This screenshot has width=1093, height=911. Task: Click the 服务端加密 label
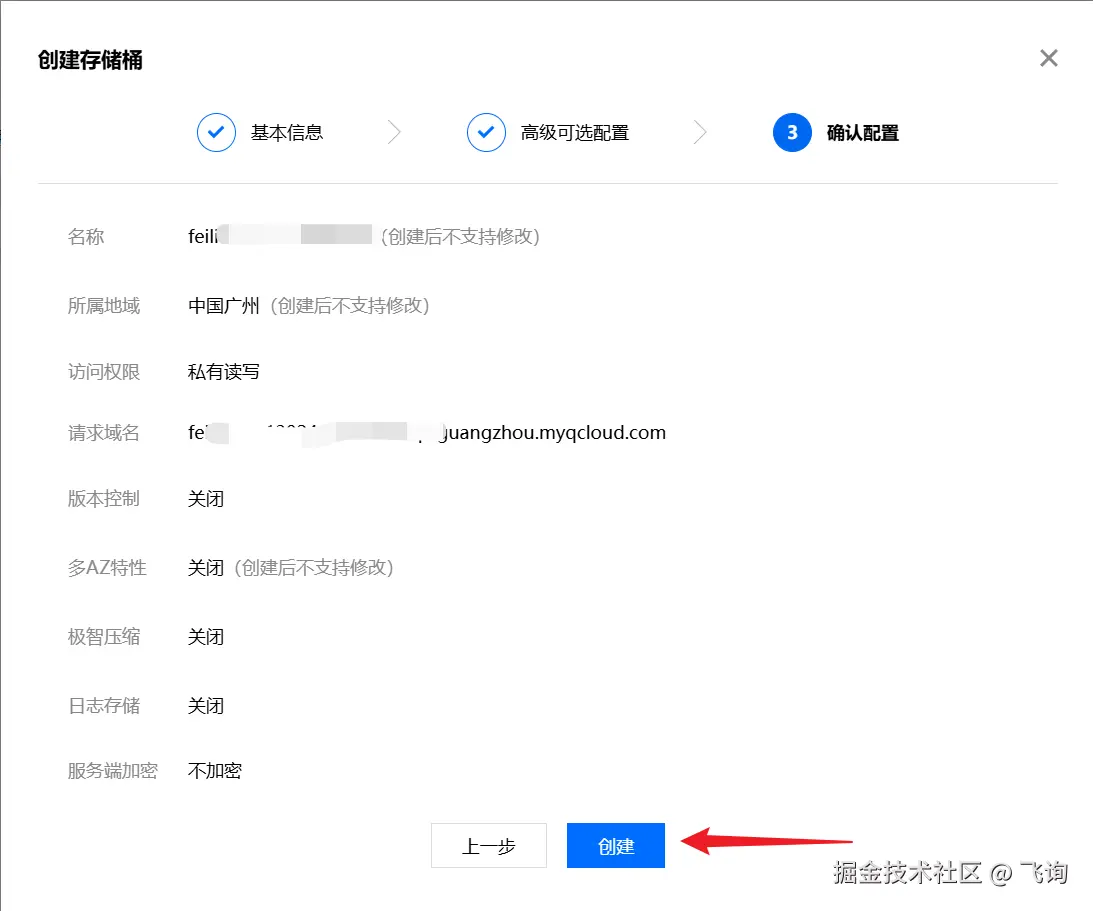(x=112, y=770)
